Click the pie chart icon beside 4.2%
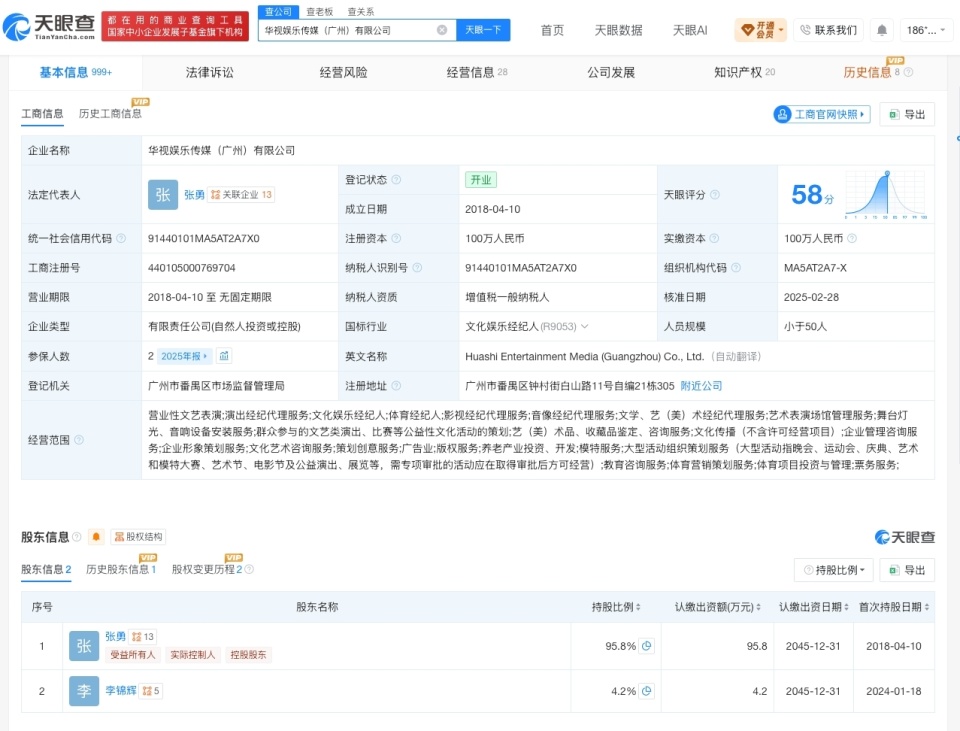Image resolution: width=960 pixels, height=731 pixels. tap(647, 691)
